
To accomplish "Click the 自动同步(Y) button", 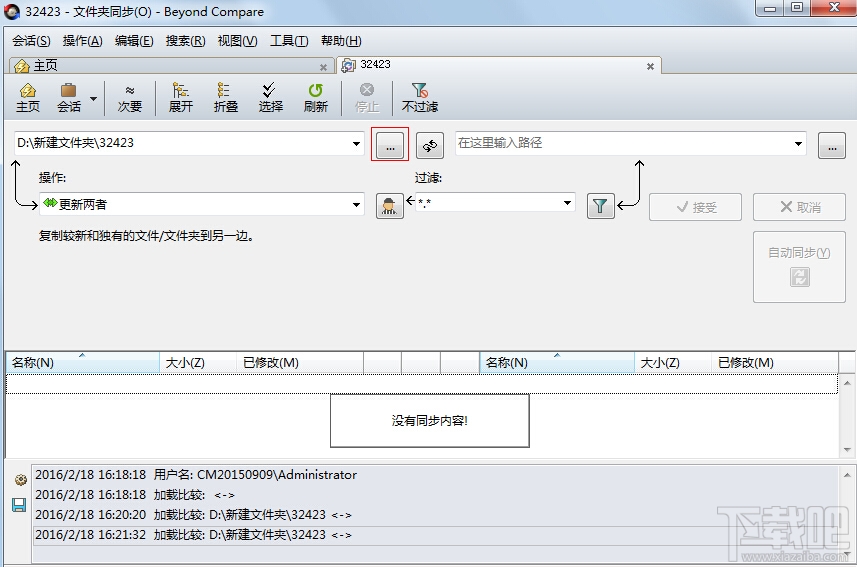I will [x=799, y=267].
